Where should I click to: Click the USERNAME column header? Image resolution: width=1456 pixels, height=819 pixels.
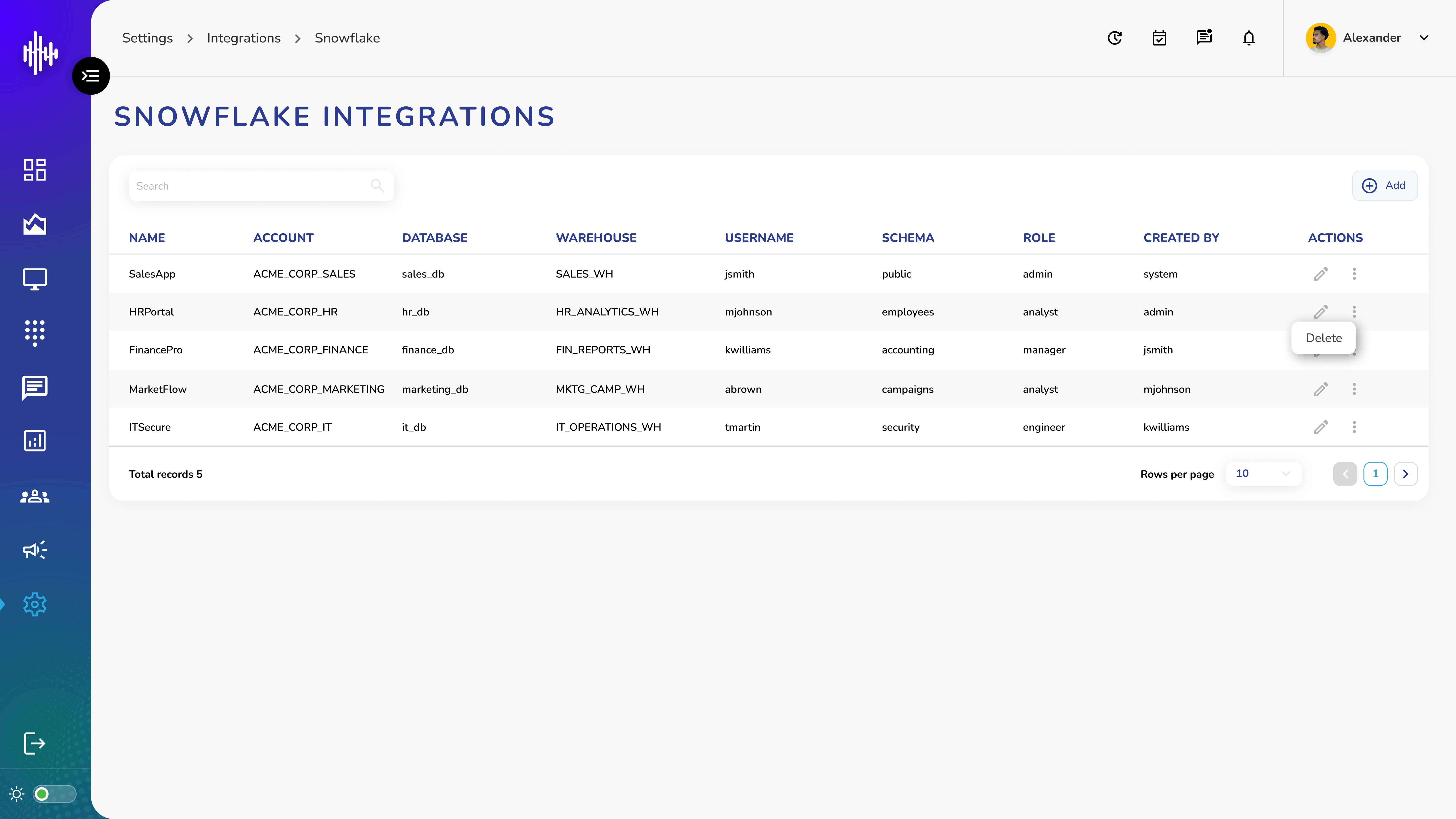[x=759, y=238]
